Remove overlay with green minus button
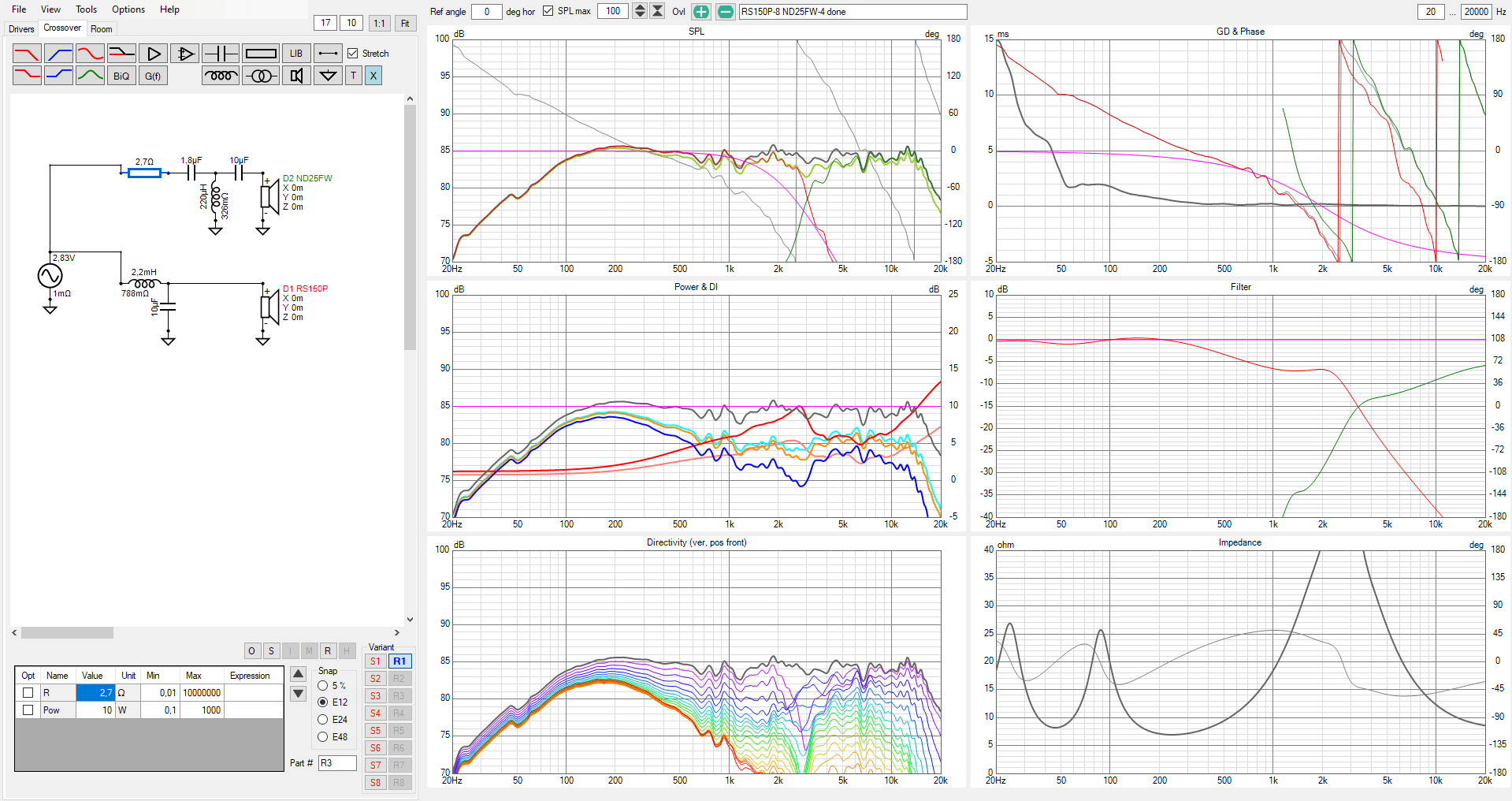This screenshot has height=801, width=1512. point(726,12)
